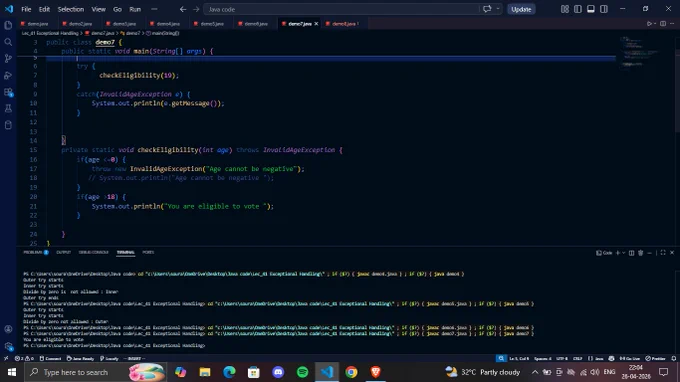Open the Ports panel tab

click(148, 252)
